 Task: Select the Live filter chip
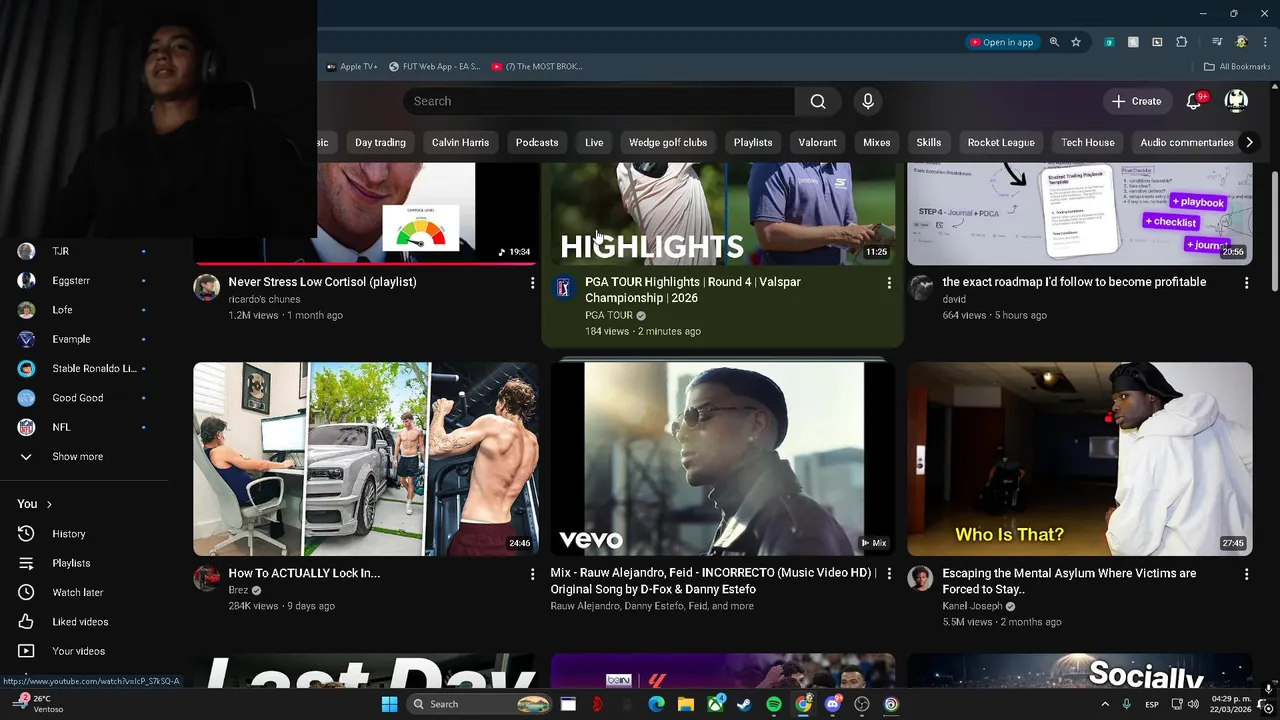click(x=594, y=142)
